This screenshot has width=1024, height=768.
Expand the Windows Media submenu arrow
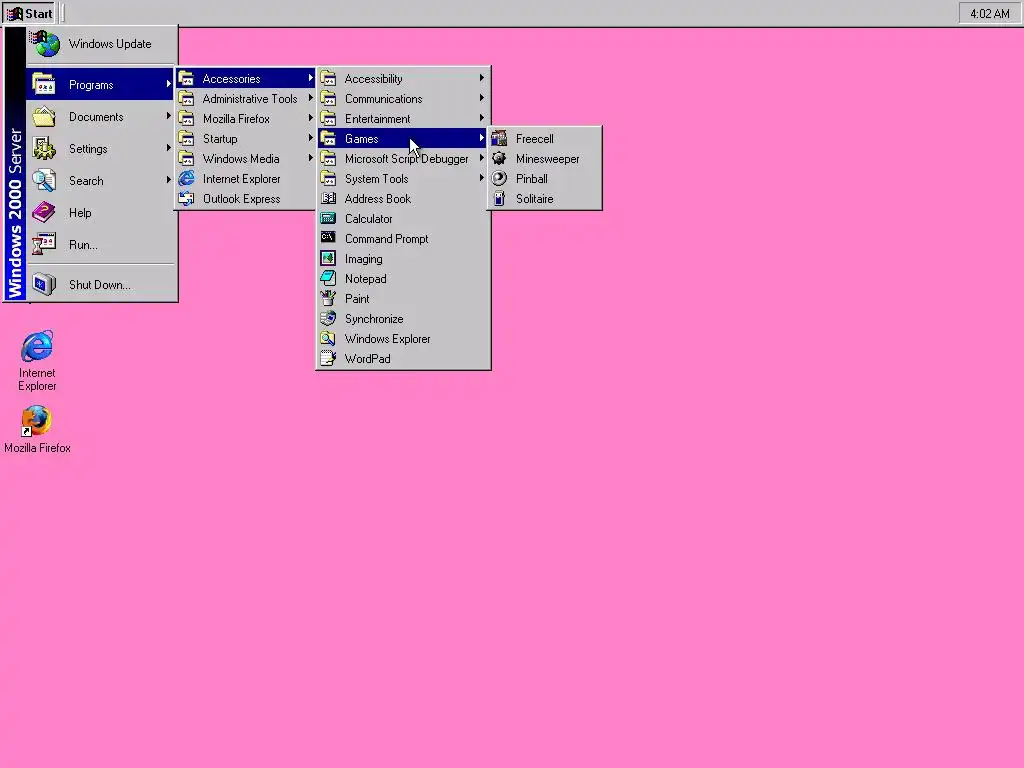[311, 158]
